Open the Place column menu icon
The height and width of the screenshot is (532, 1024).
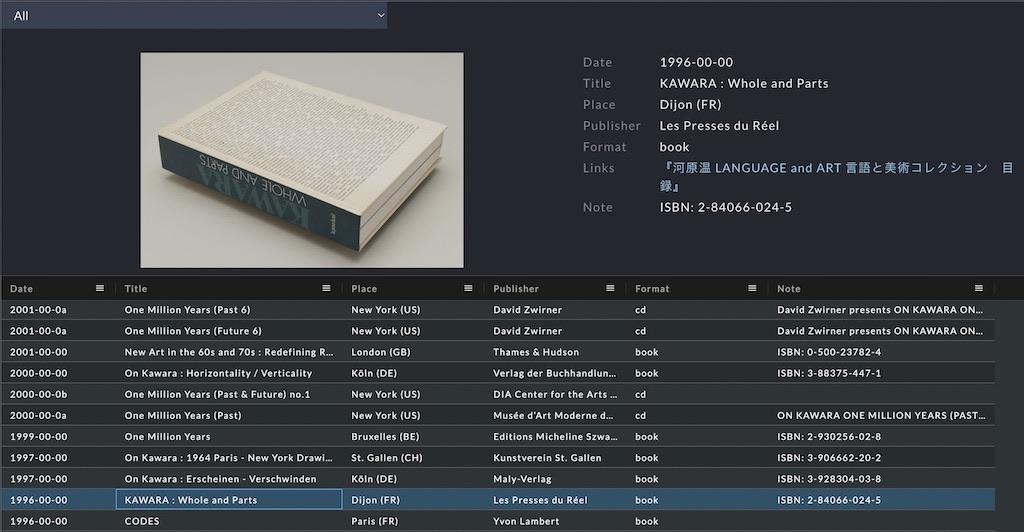[x=468, y=289]
